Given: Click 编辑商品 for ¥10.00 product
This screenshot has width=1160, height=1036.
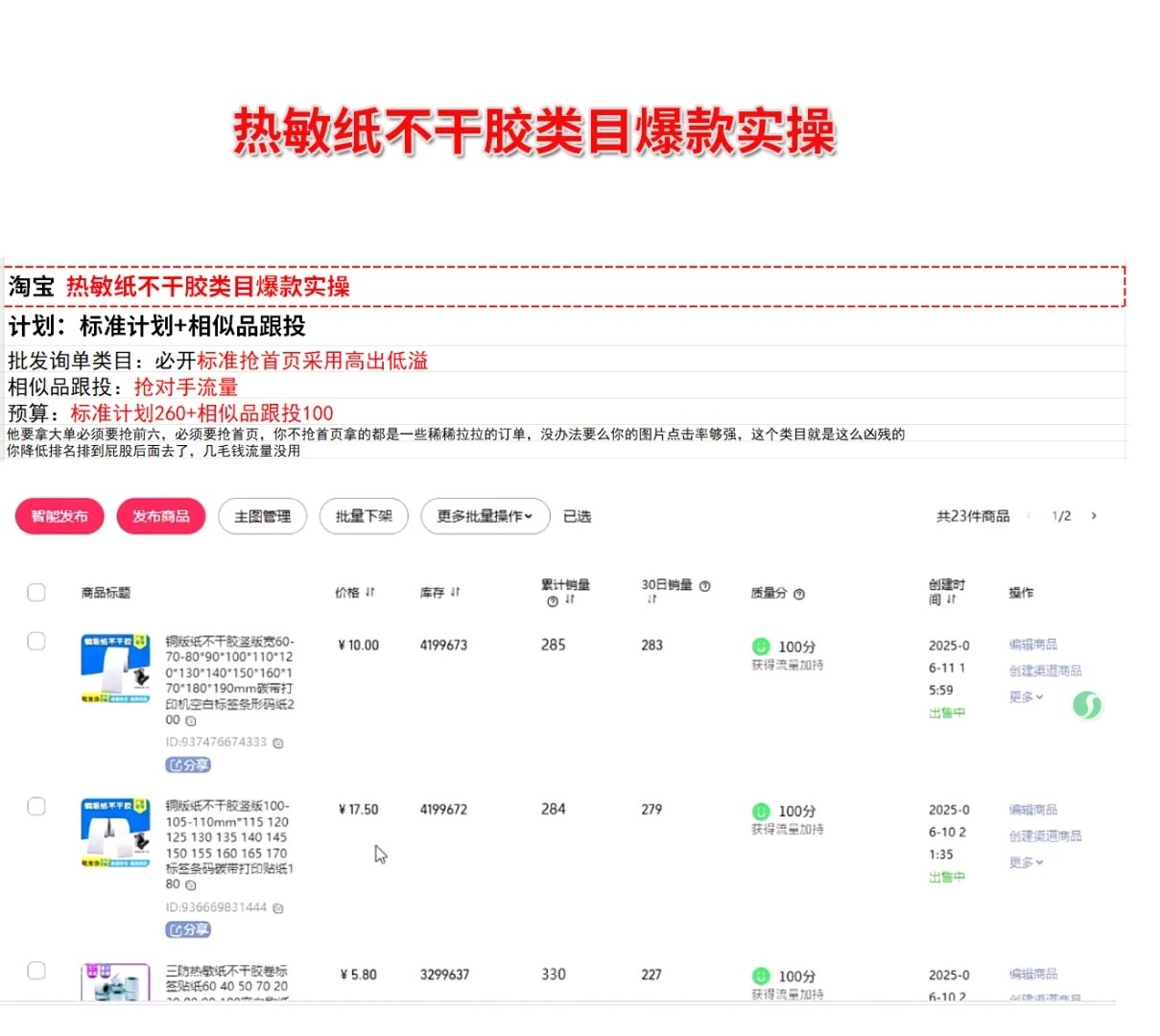Looking at the screenshot, I should (1033, 645).
